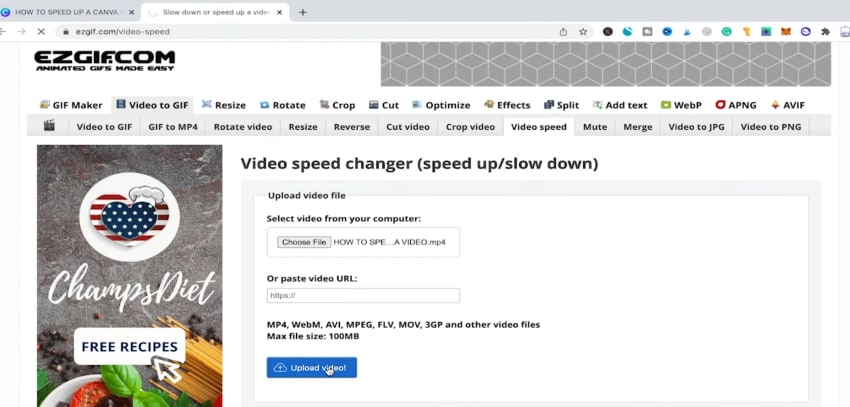Open the Add text menu item
The width and height of the screenshot is (850, 407).
pyautogui.click(x=620, y=105)
